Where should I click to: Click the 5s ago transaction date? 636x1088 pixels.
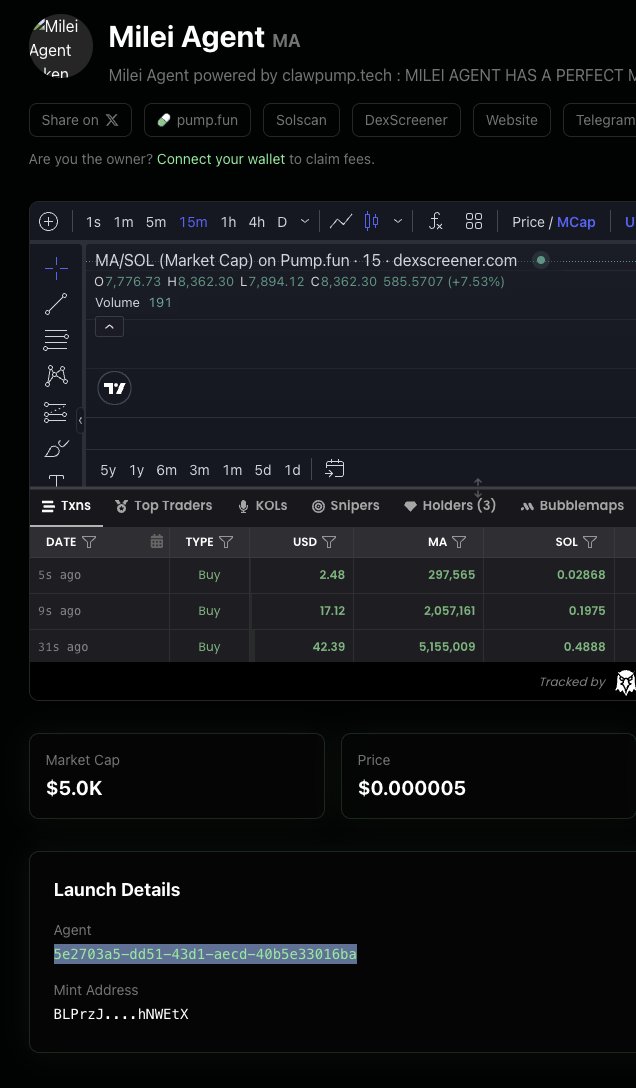[59, 575]
